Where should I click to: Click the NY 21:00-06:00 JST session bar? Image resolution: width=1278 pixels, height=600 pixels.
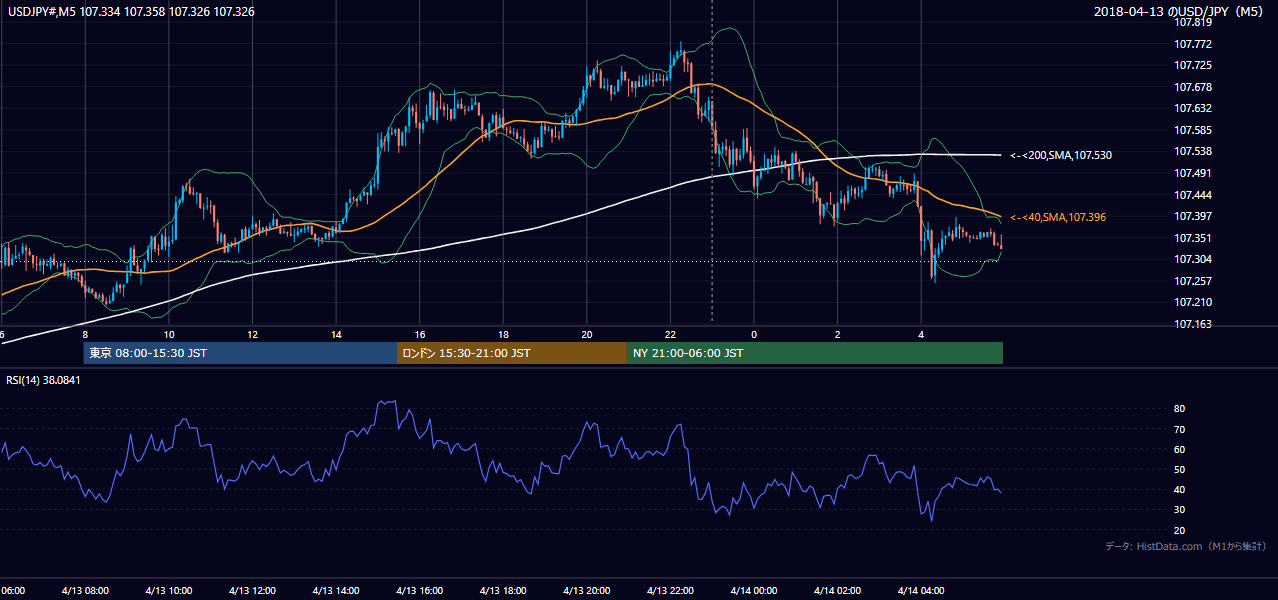814,353
